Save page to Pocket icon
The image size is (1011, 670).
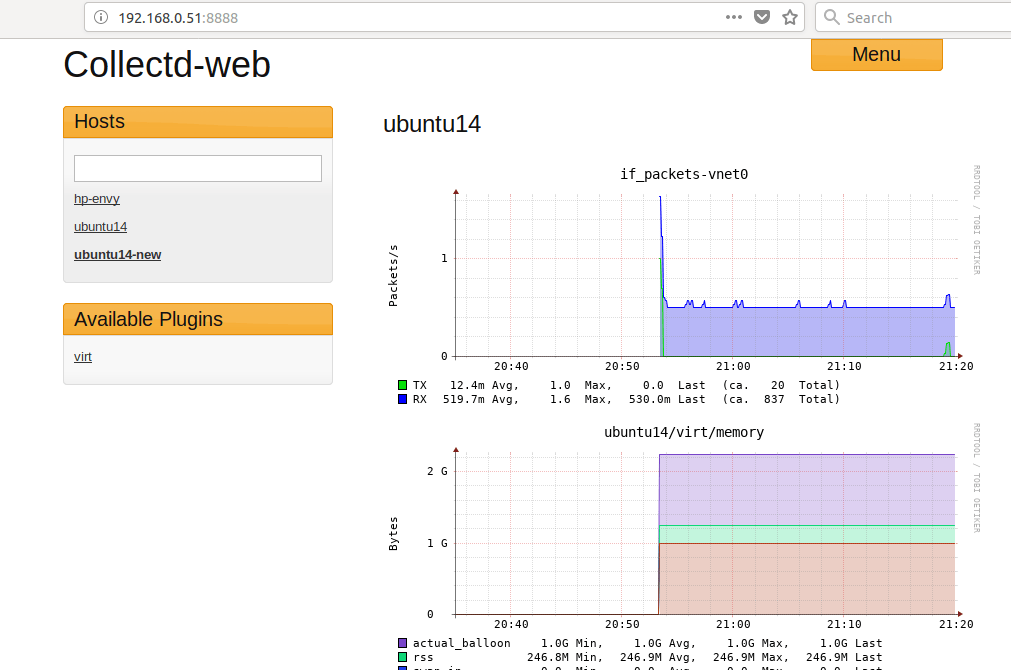click(x=761, y=17)
